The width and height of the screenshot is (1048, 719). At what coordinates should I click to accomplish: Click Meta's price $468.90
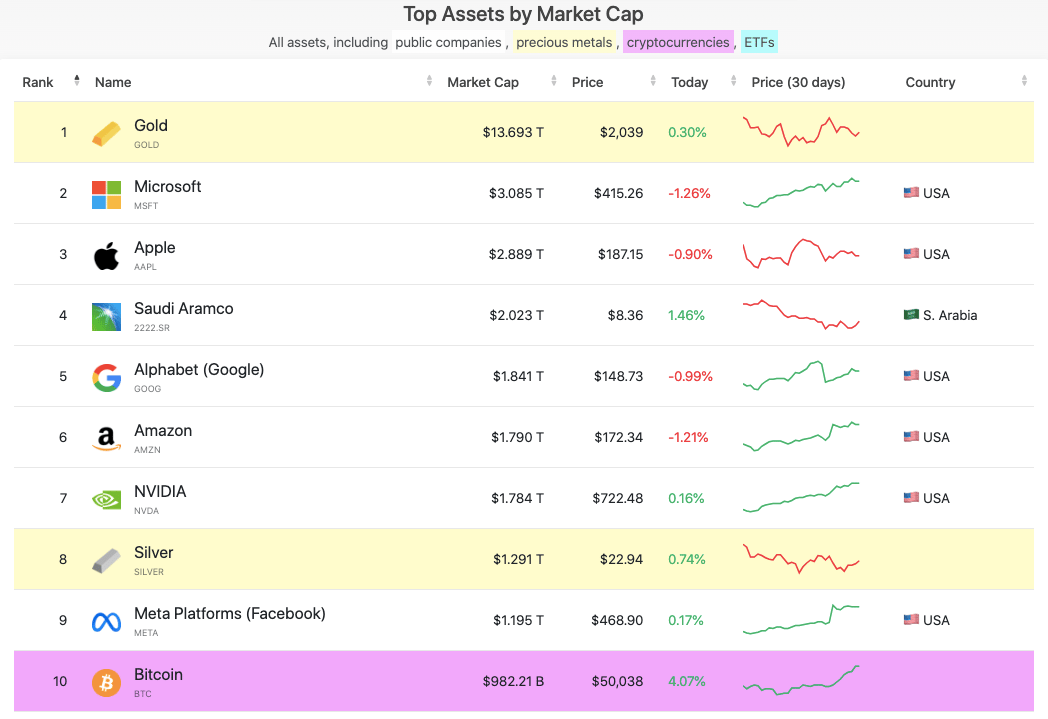617,621
